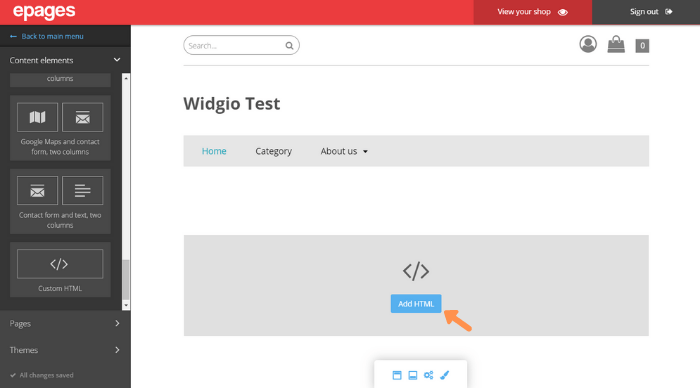Image resolution: width=700 pixels, height=389 pixels.
Task: Open the About us dropdown menu
Action: [x=344, y=151]
